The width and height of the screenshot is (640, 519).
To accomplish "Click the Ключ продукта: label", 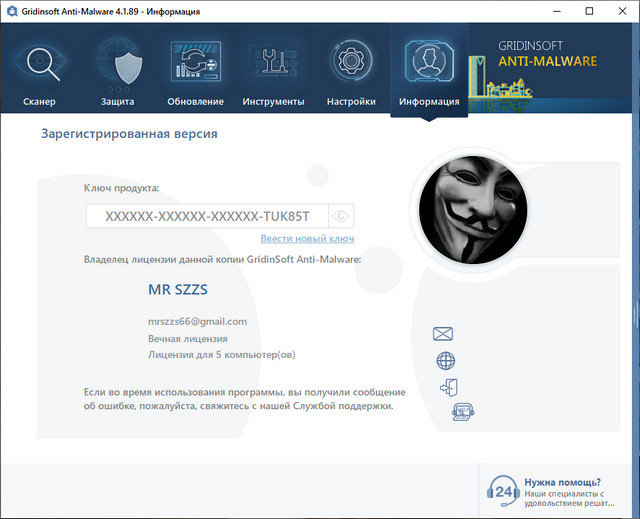I will [x=121, y=188].
